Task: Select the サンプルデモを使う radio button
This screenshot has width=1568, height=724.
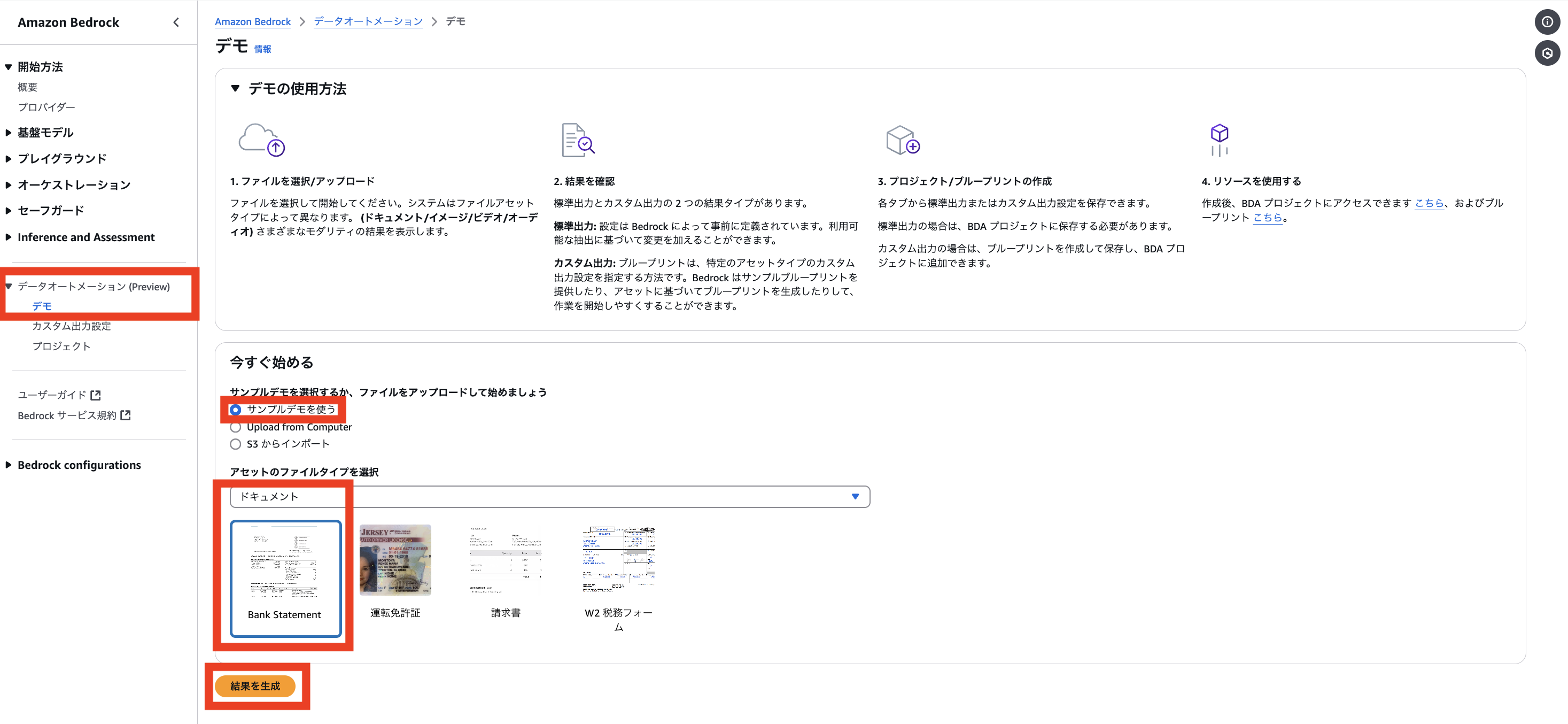Action: pos(236,410)
